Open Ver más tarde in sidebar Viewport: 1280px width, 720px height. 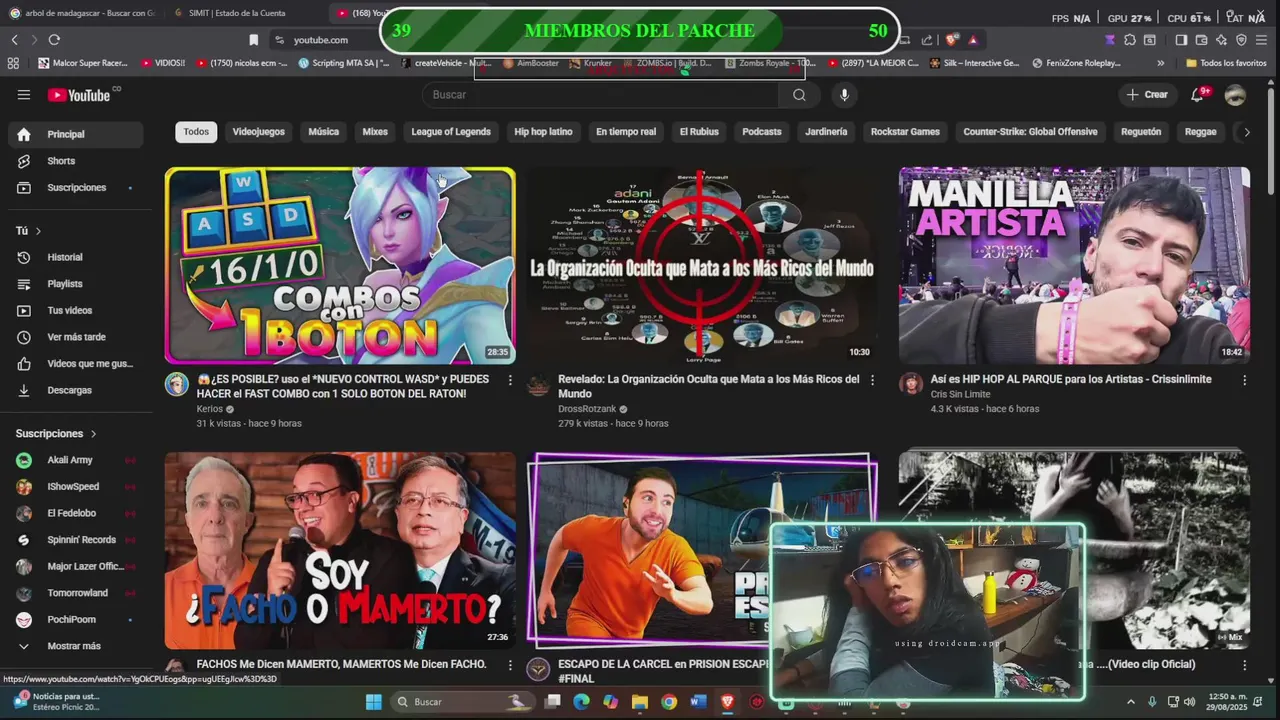coord(75,337)
